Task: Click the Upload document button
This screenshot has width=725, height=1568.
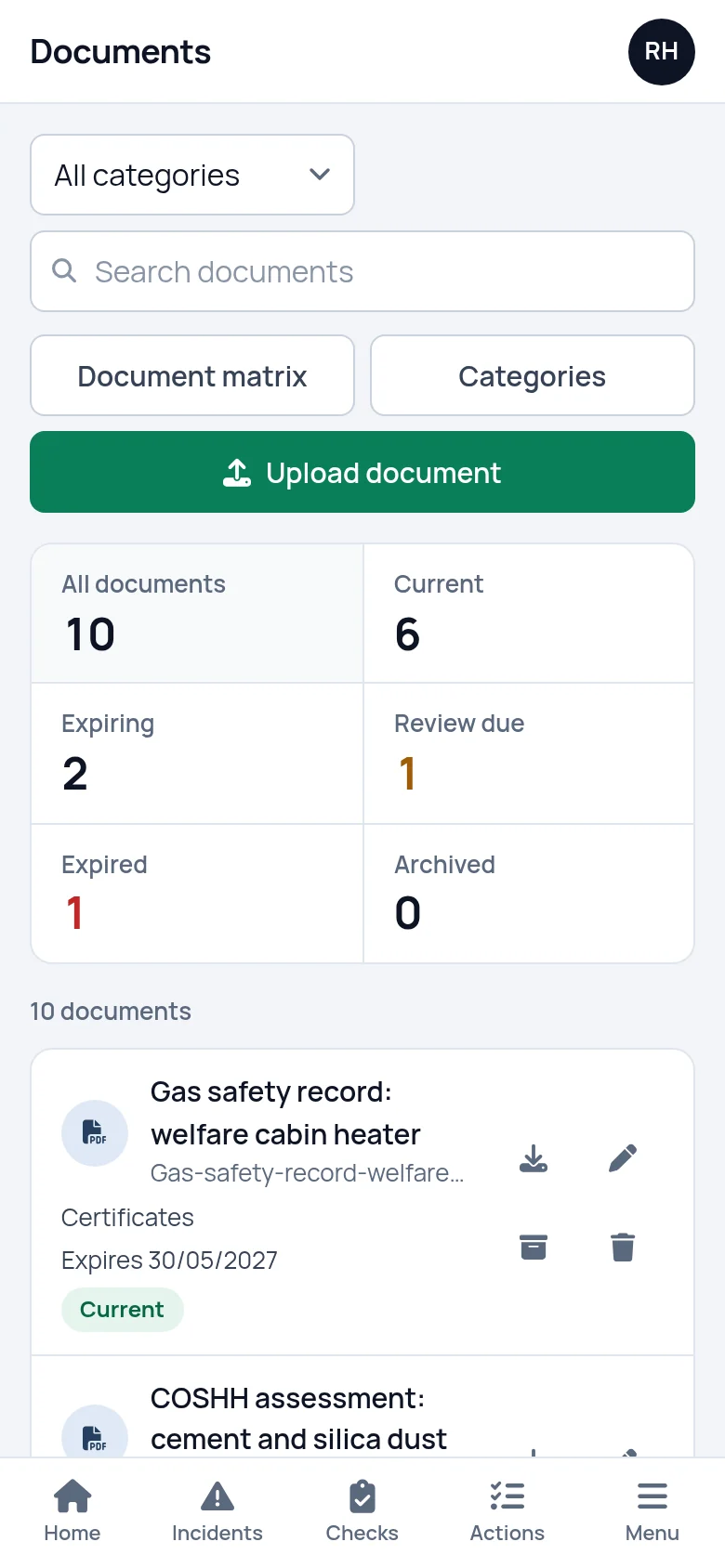Action: coord(362,472)
